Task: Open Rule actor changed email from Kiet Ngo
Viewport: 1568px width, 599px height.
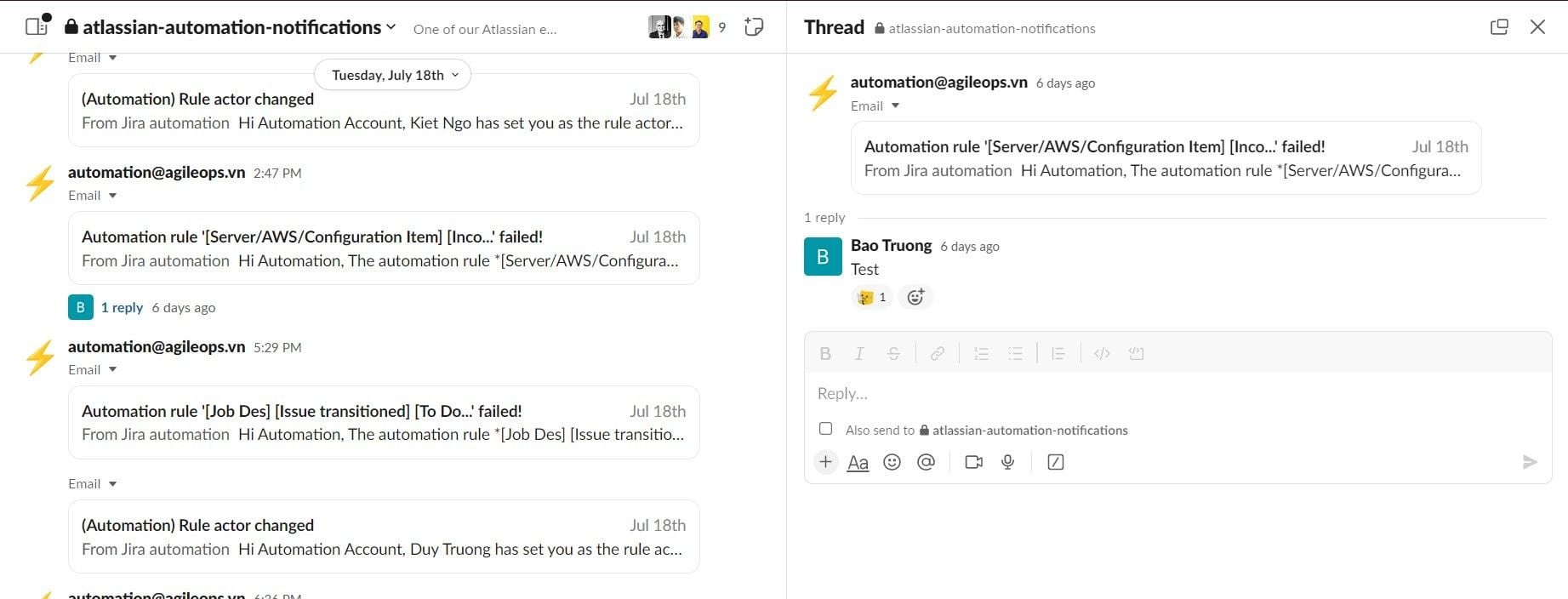Action: 384,111
